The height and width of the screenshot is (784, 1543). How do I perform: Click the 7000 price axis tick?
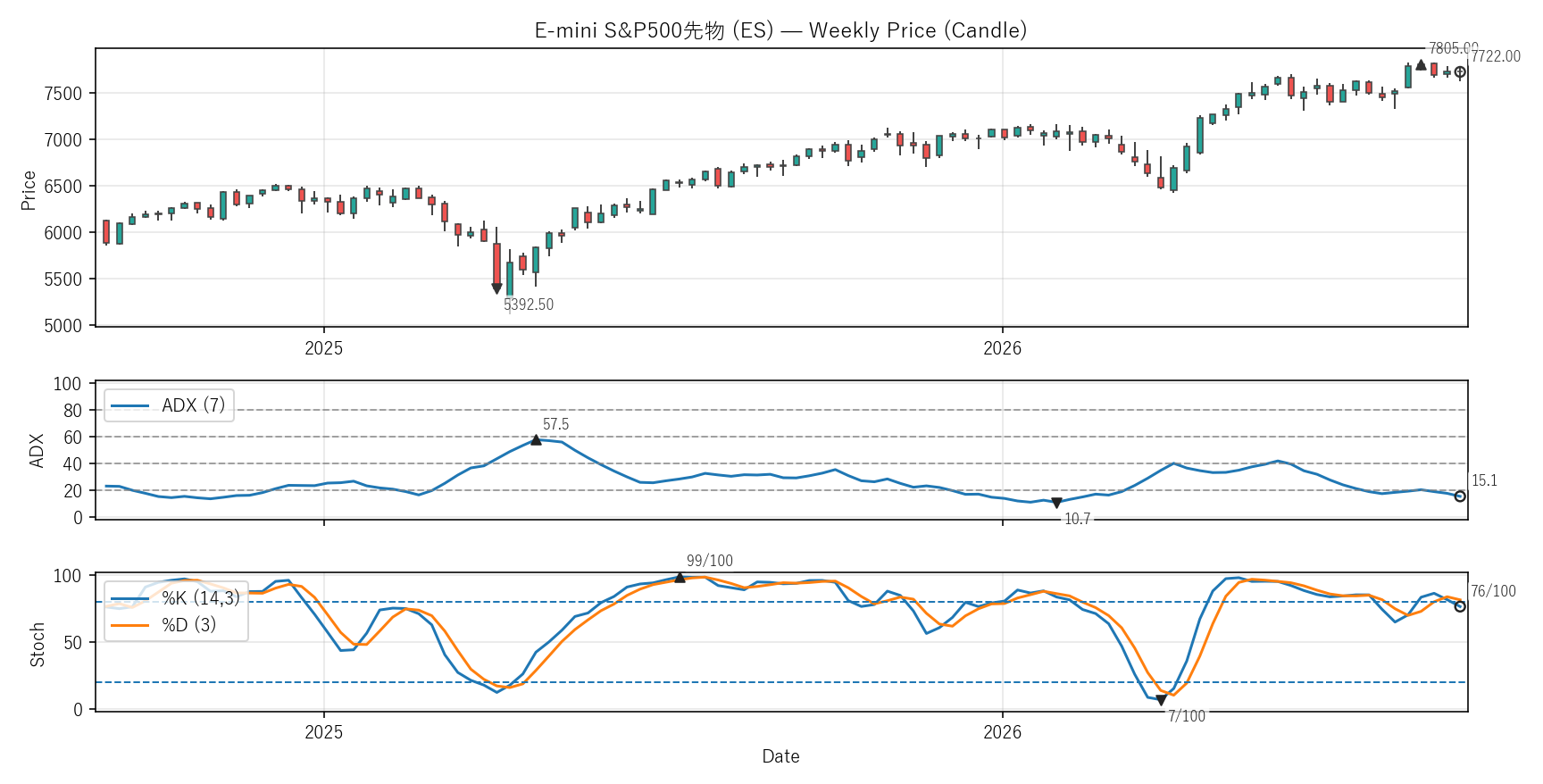point(63,140)
